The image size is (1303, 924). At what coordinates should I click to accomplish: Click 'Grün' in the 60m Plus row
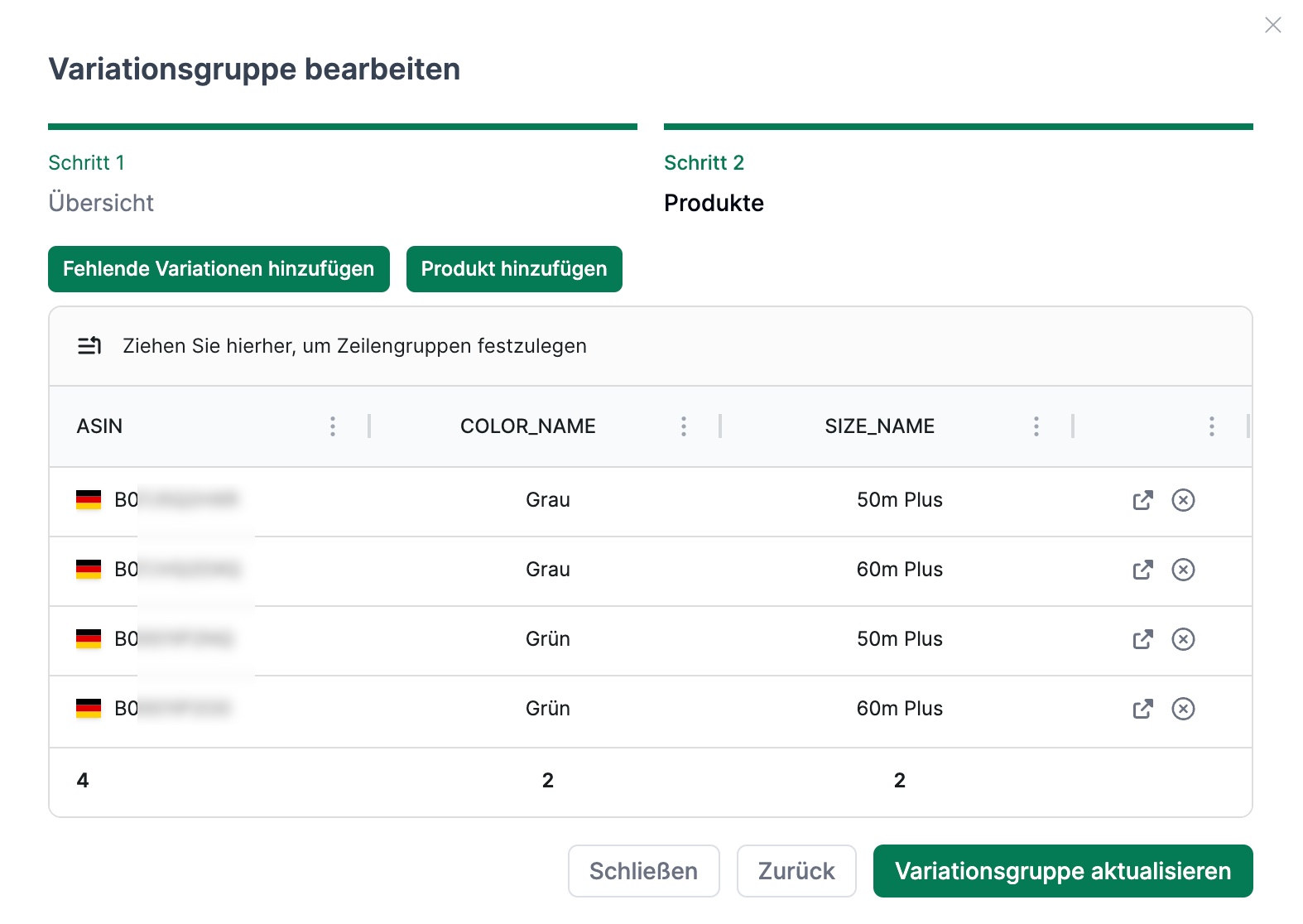pyautogui.click(x=548, y=709)
